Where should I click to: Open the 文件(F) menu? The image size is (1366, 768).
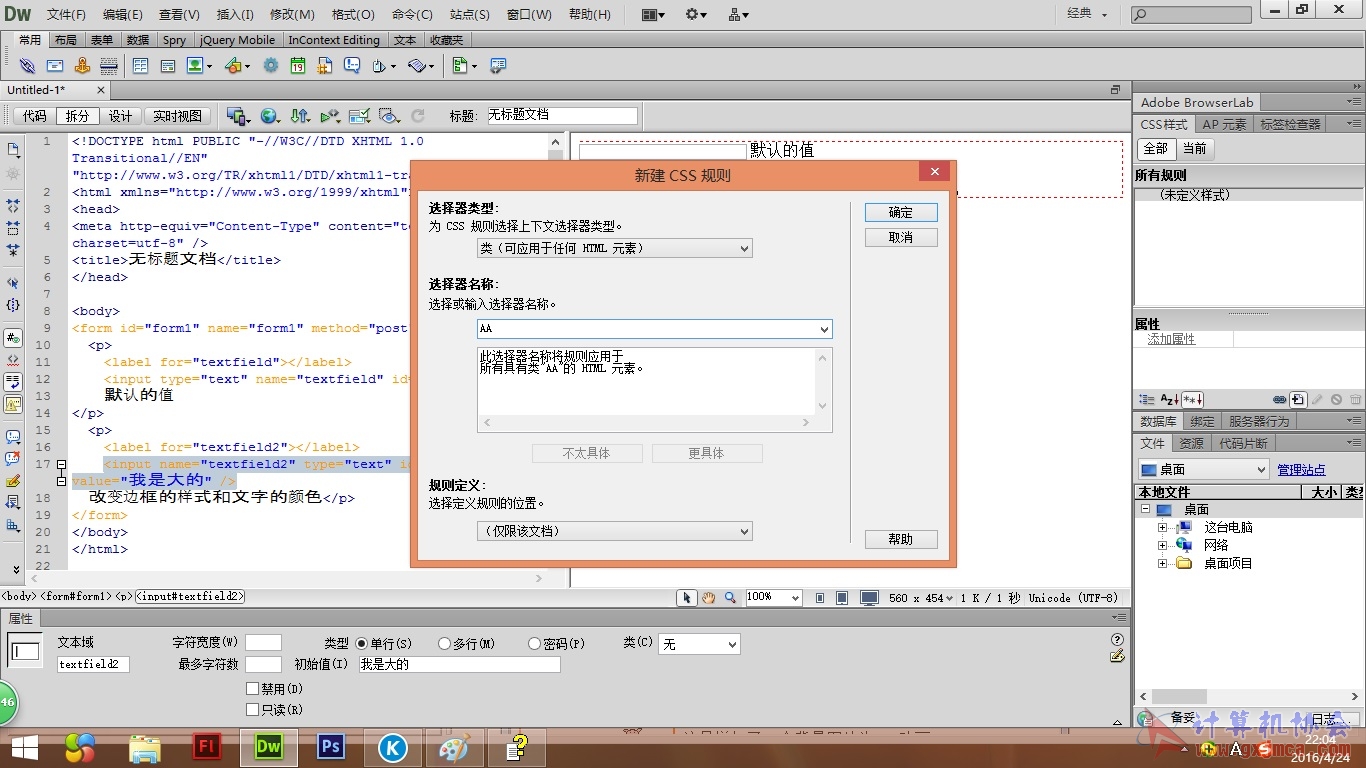pos(66,15)
